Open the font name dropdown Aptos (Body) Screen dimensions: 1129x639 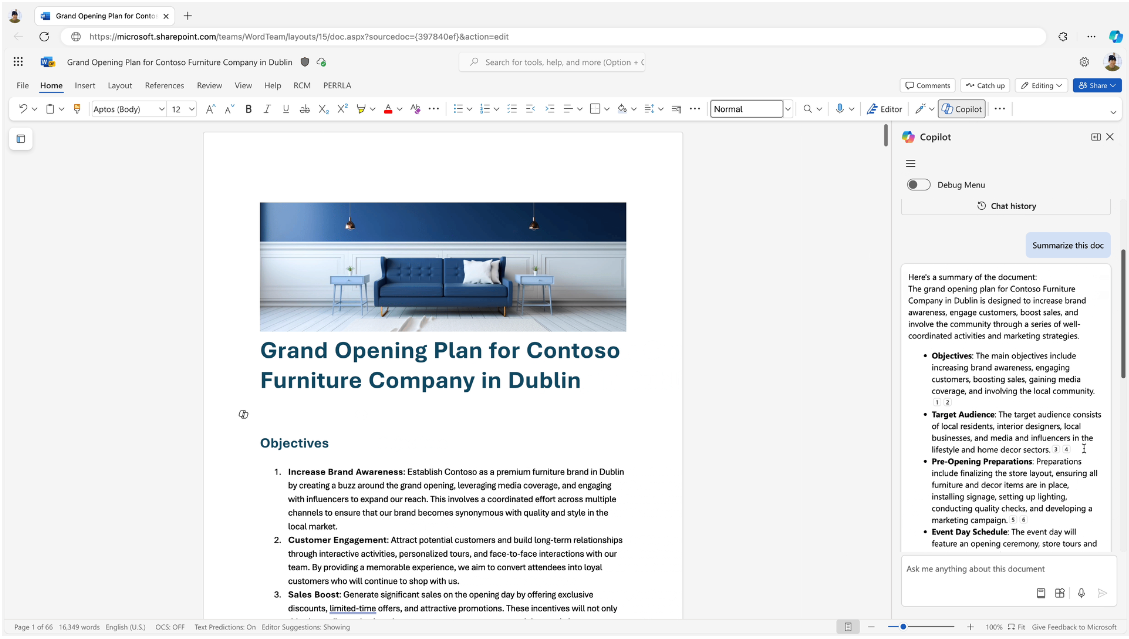pyautogui.click(x=128, y=109)
